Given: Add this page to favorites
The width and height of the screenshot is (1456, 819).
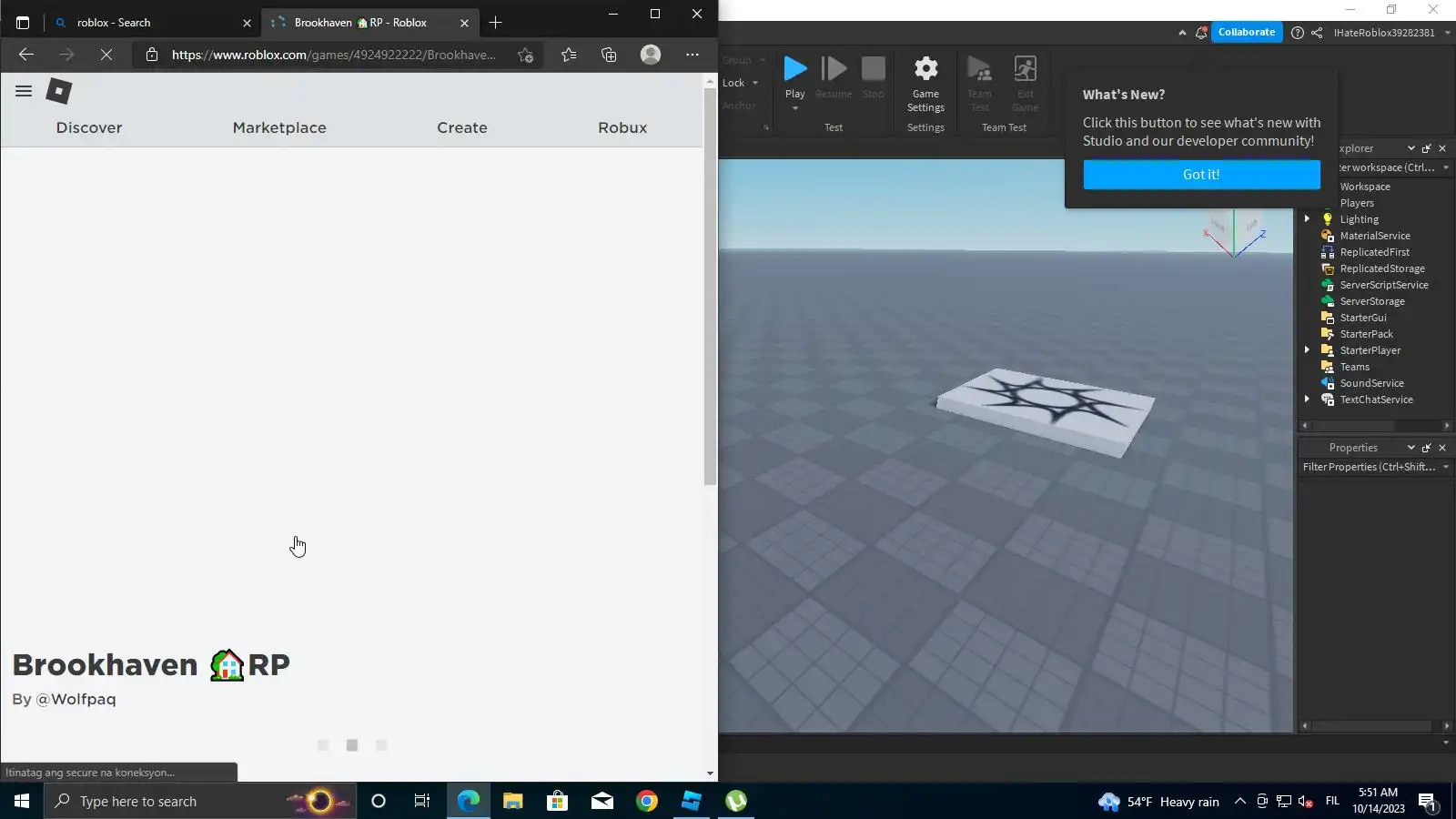Looking at the screenshot, I should point(525,55).
